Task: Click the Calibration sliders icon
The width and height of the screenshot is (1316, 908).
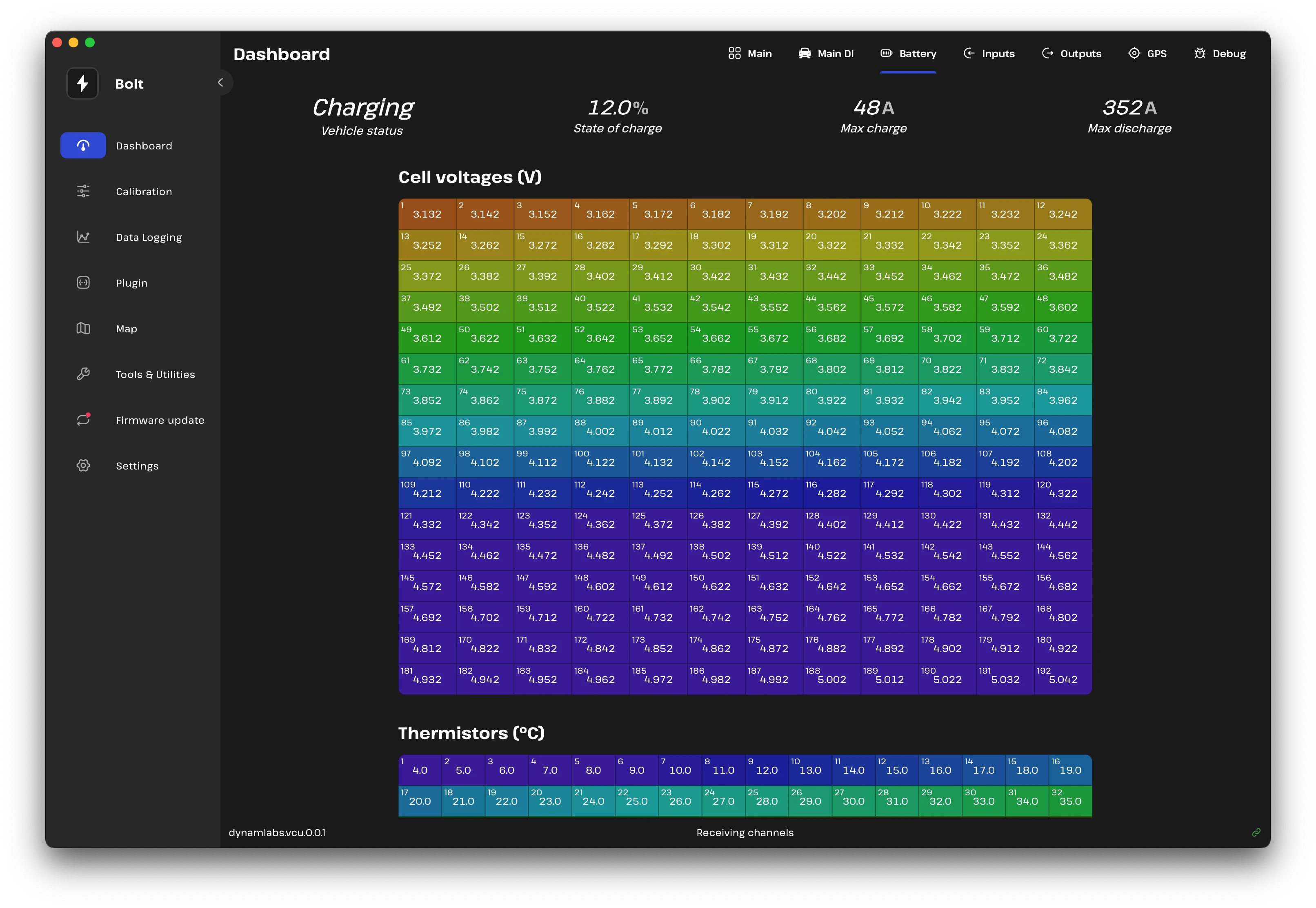Action: click(x=83, y=192)
